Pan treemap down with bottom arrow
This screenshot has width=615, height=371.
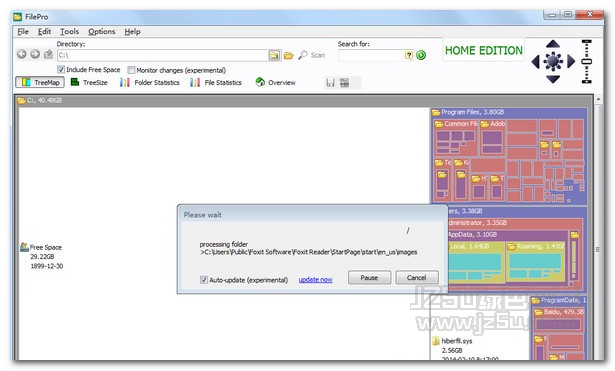tap(553, 80)
